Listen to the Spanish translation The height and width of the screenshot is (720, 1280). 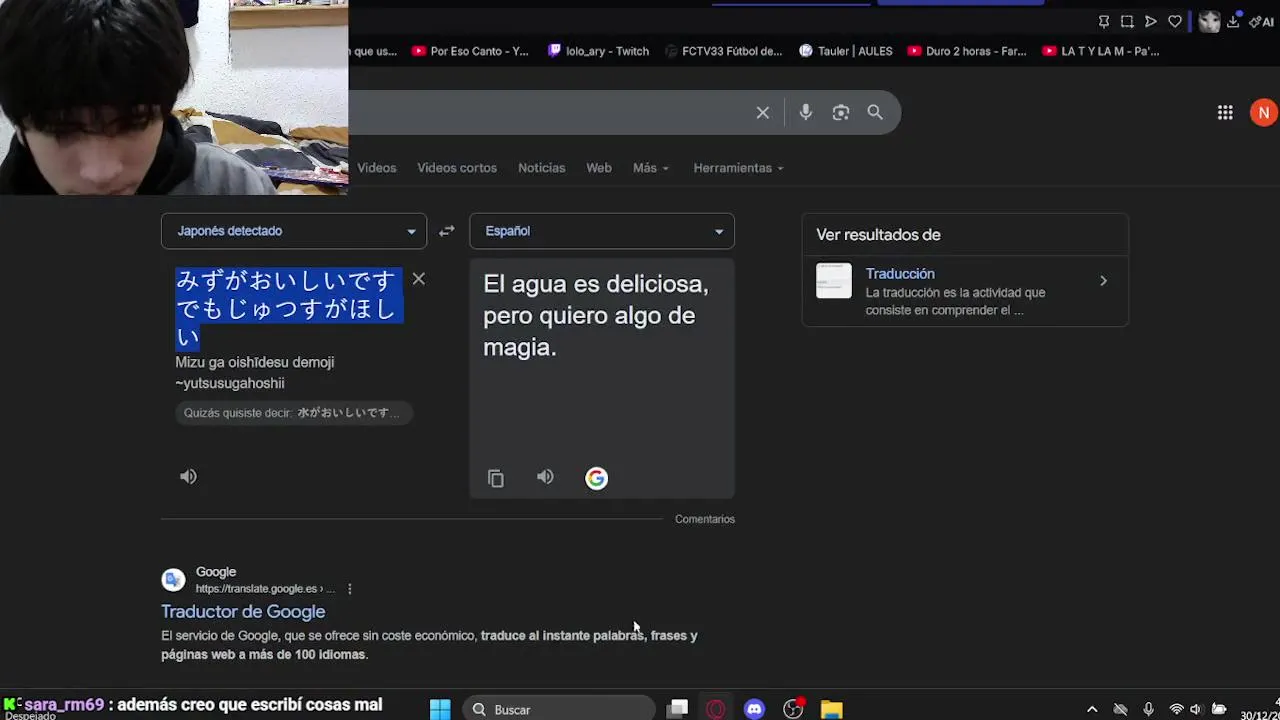(545, 477)
